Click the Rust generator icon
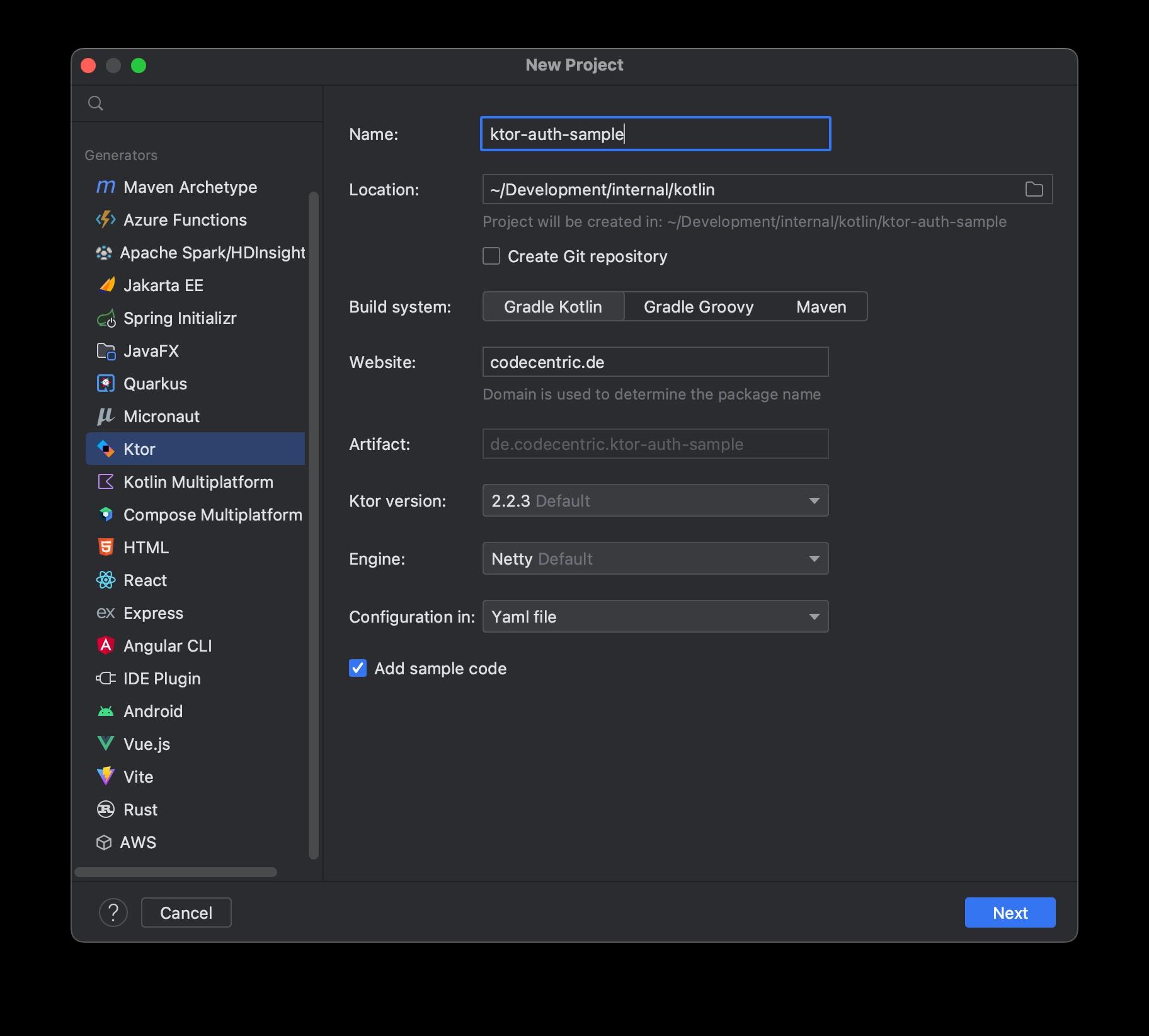Screen dimensions: 1149x1036 point(106,810)
